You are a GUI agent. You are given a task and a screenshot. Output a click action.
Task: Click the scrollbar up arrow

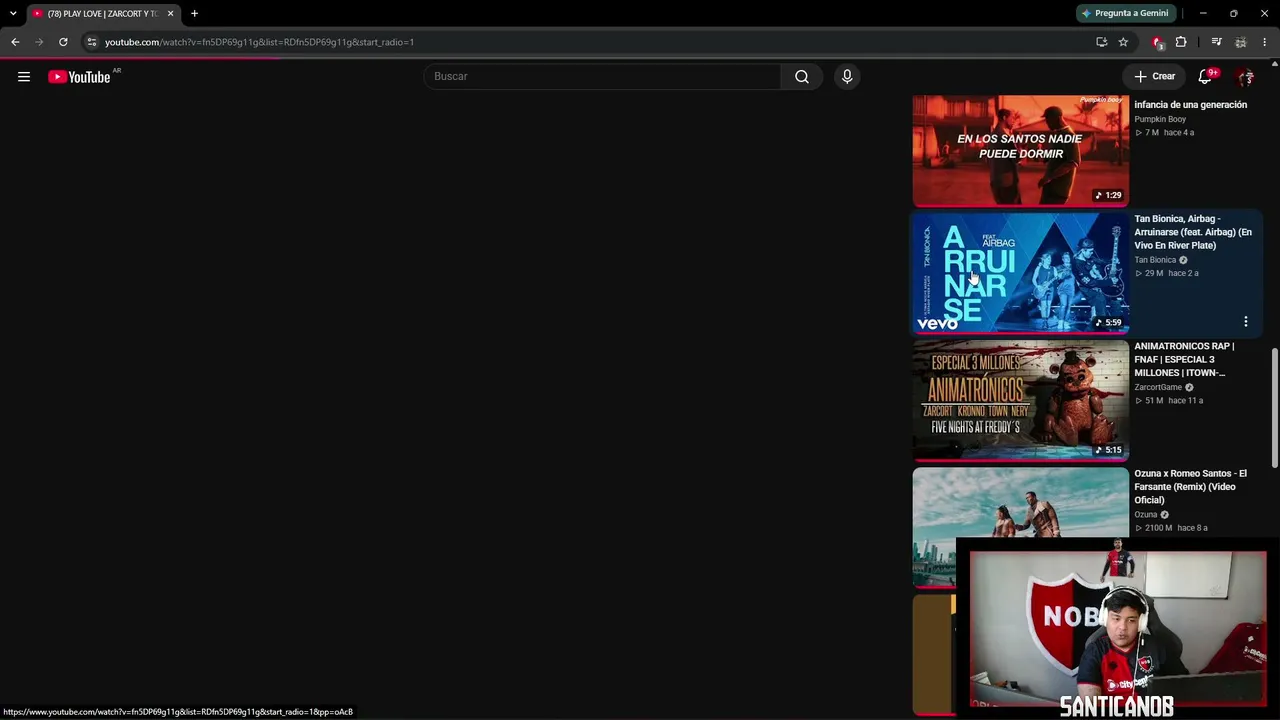tap(1274, 63)
